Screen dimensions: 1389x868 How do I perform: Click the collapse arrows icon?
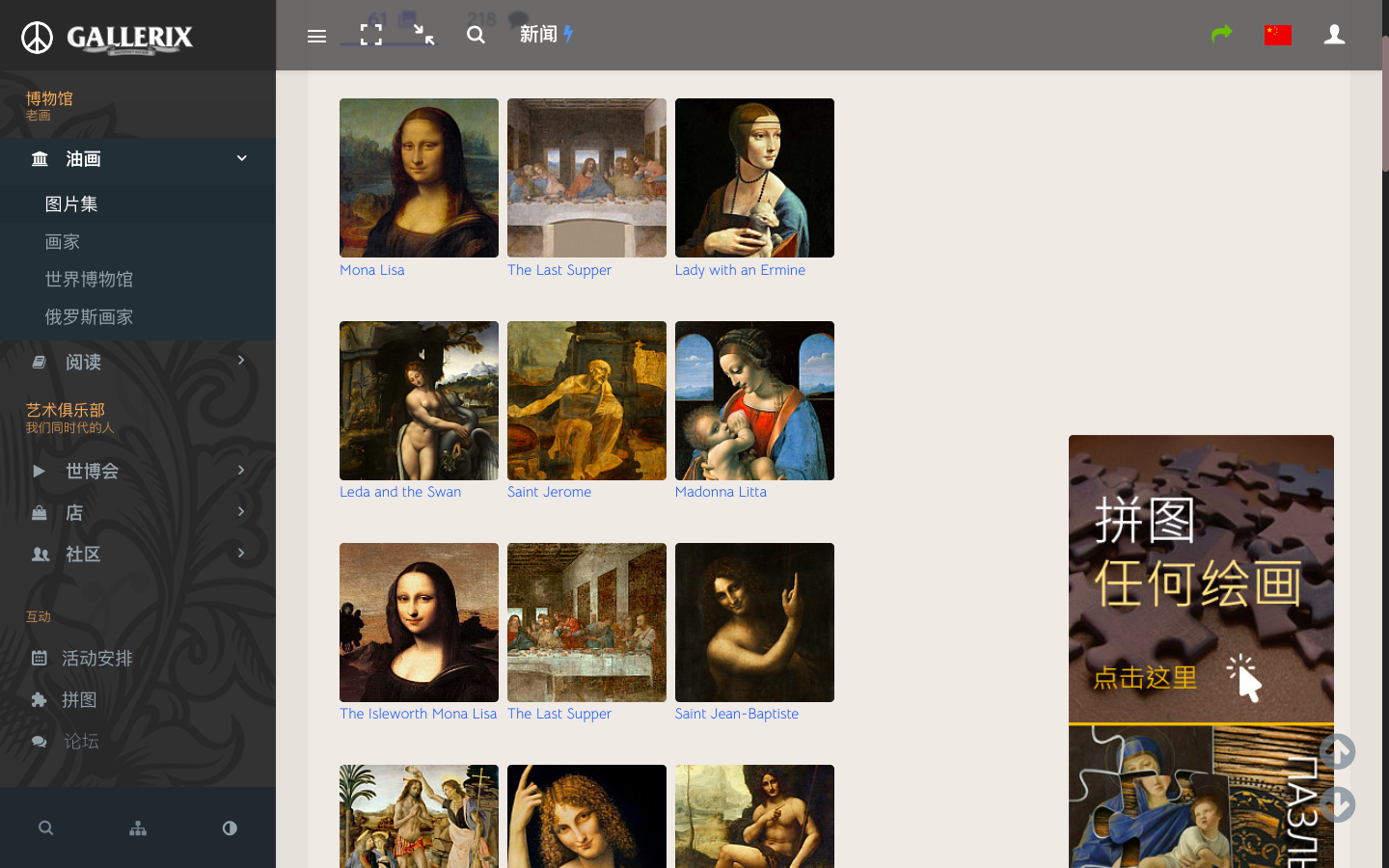(x=424, y=35)
